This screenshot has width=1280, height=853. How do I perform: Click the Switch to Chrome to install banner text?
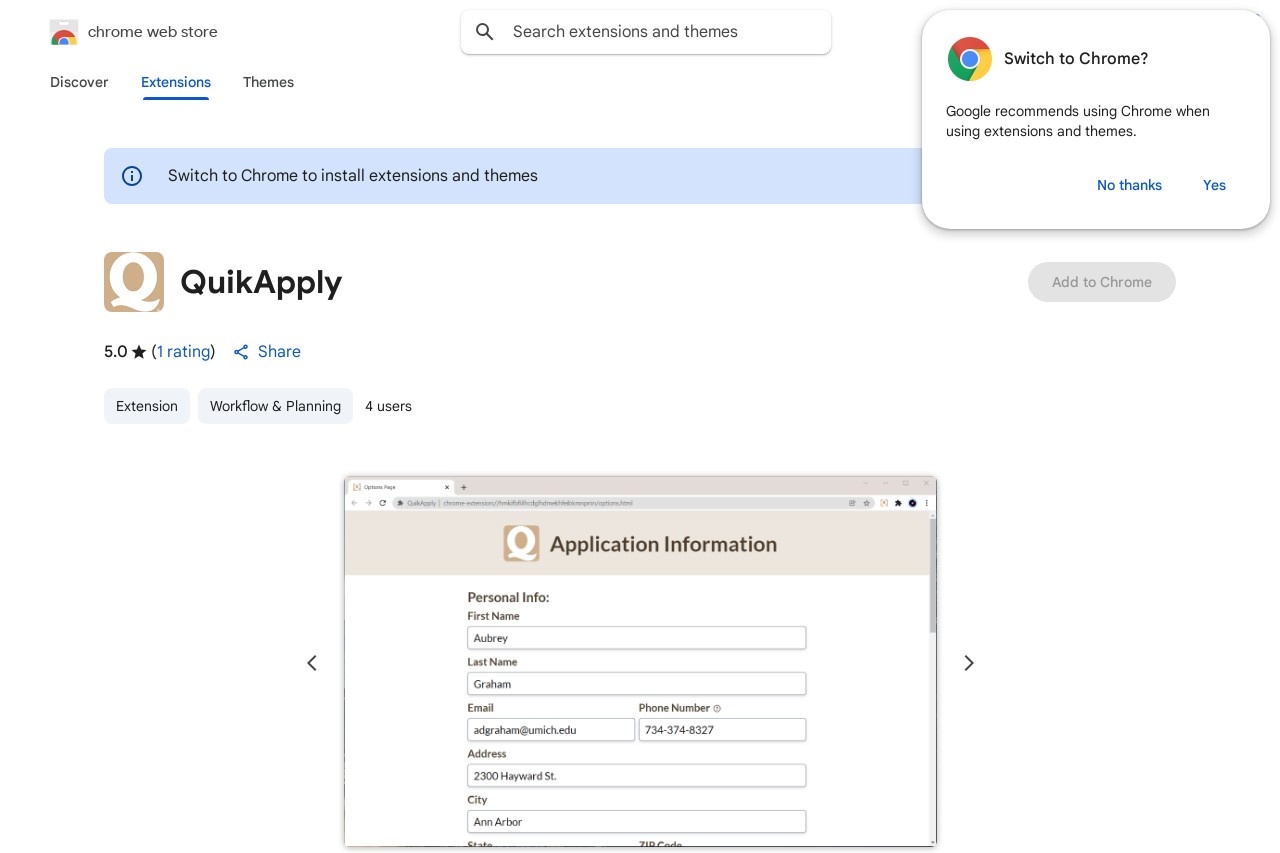point(353,176)
